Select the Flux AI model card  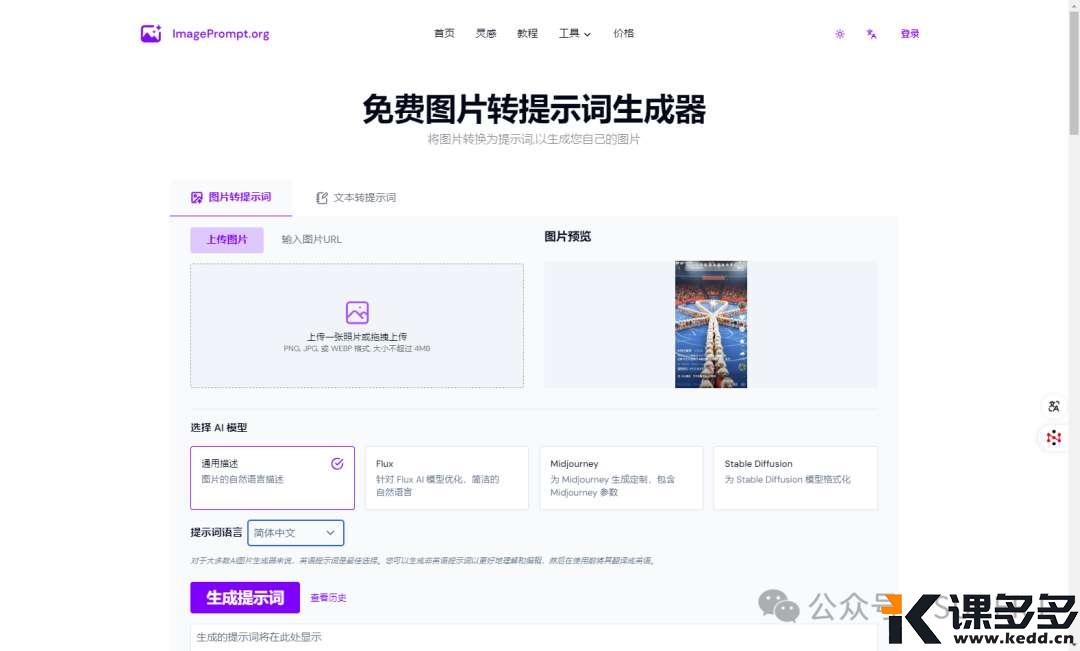[446, 477]
